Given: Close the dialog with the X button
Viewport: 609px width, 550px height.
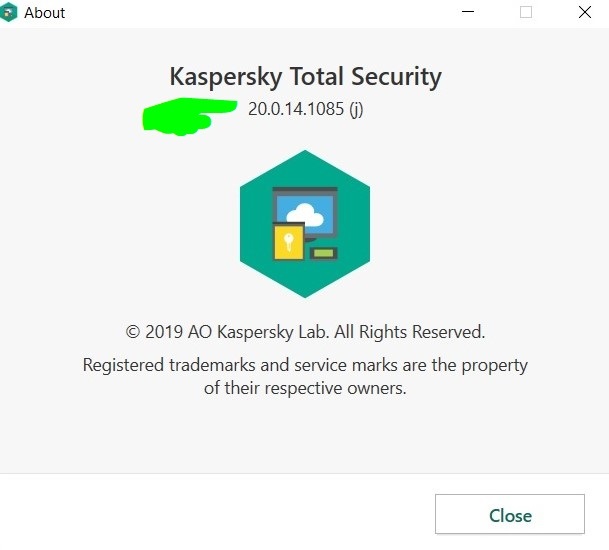Looking at the screenshot, I should (x=584, y=12).
